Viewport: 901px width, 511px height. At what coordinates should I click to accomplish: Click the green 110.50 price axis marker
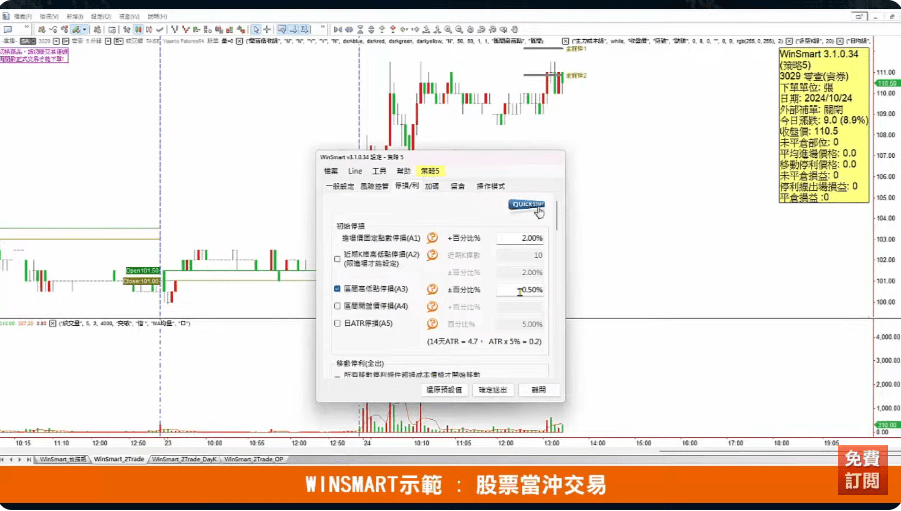(887, 83)
